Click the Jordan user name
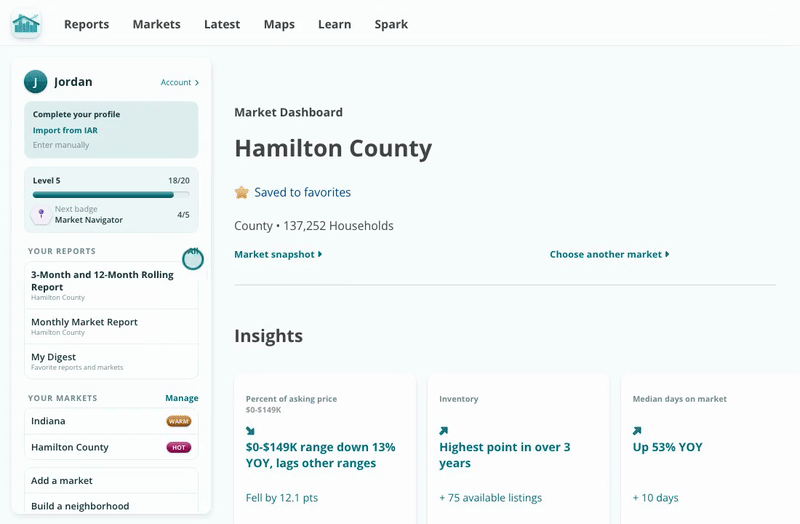Screen dimensions: 800x524 coord(73,82)
